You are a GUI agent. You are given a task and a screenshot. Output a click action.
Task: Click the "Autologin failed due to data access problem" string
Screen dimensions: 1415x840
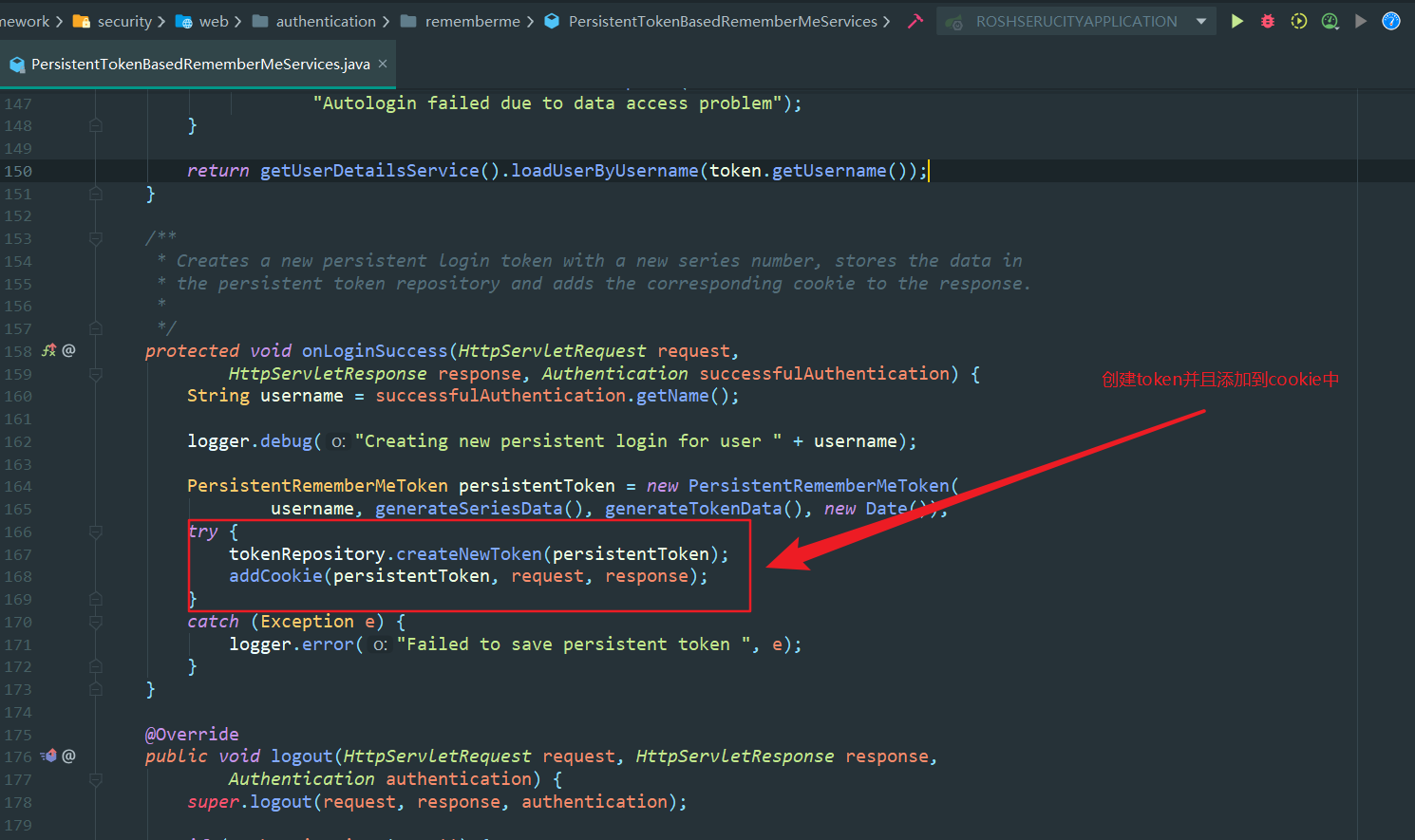pyautogui.click(x=548, y=103)
